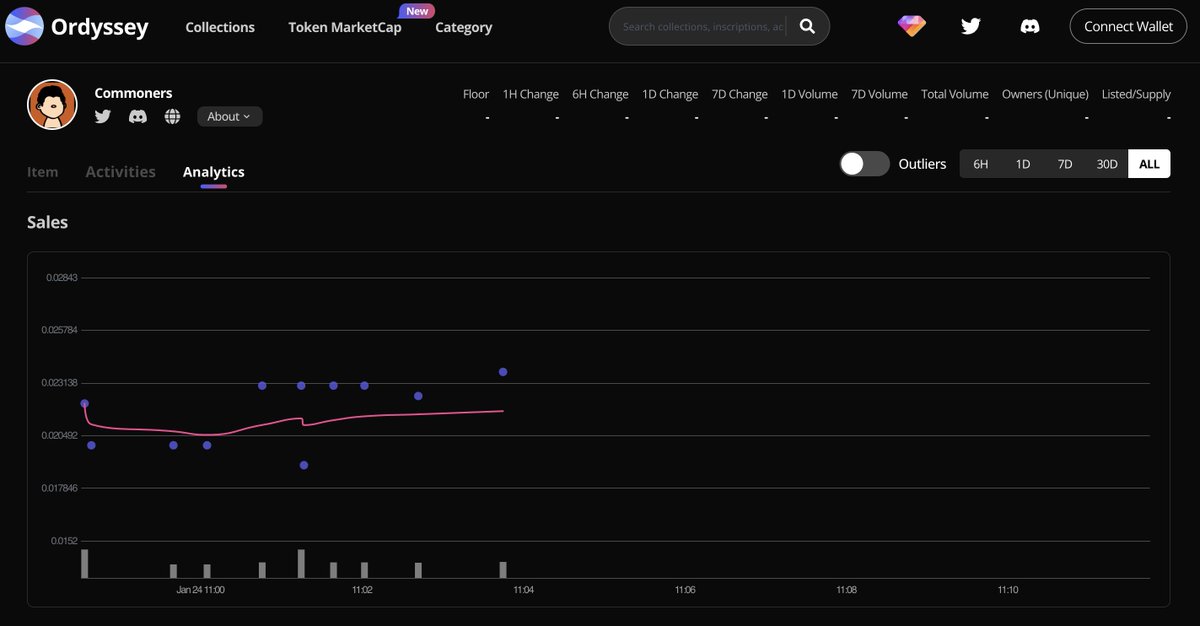Viewport: 1200px width, 626px height.
Task: Click the 0.02843 axis value
Action: (x=62, y=278)
